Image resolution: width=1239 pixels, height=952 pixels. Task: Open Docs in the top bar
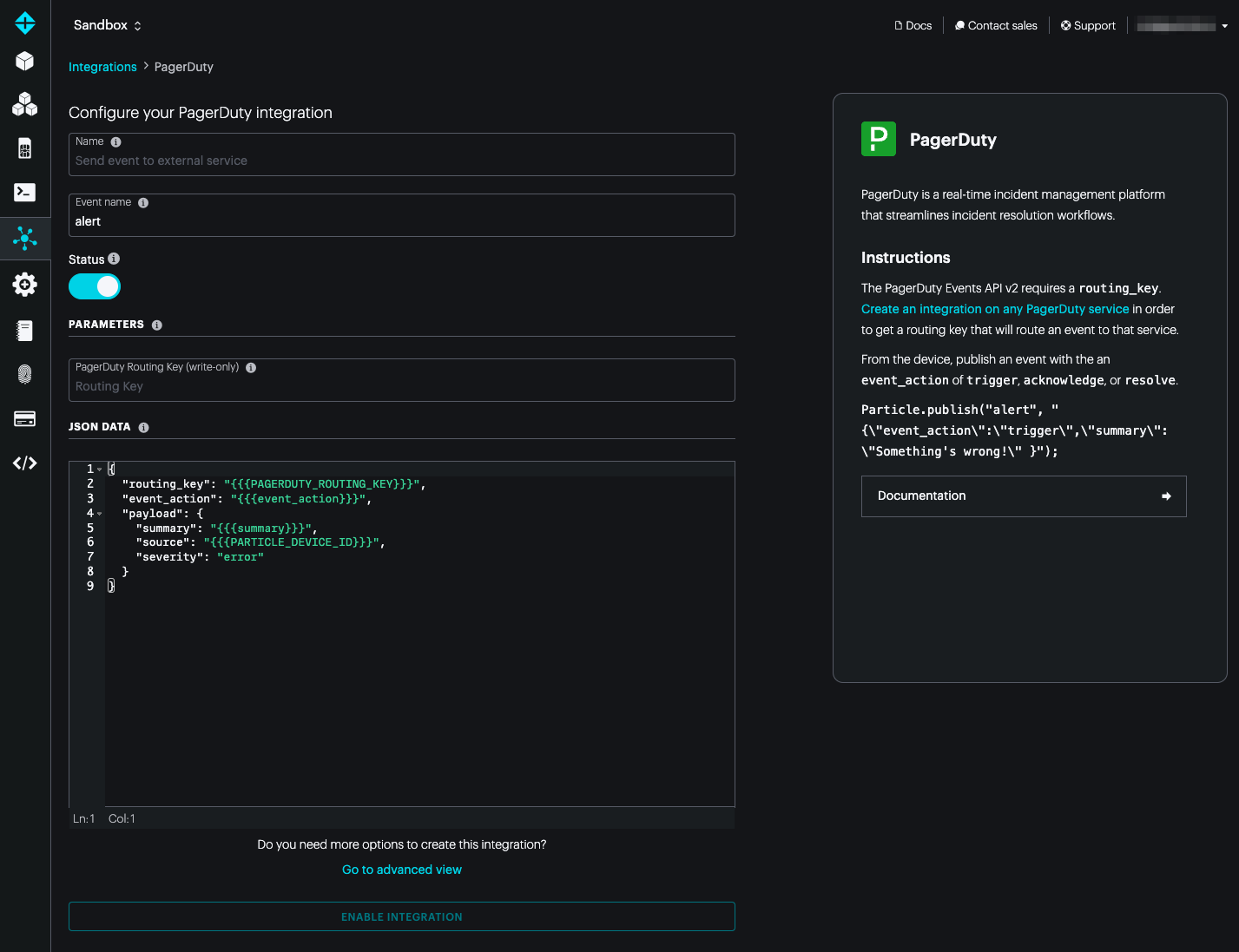click(913, 26)
